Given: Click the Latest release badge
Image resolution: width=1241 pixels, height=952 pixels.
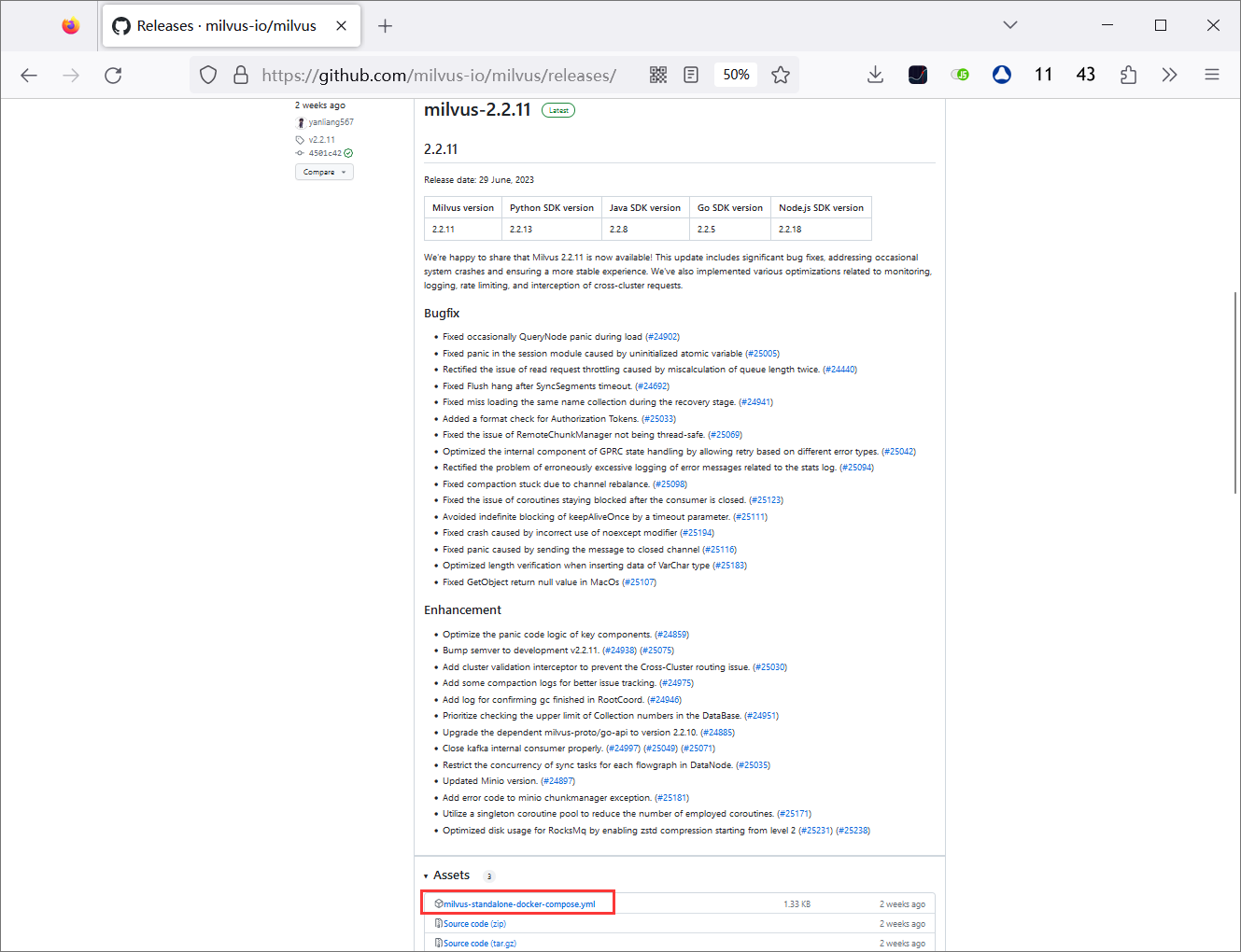Looking at the screenshot, I should tap(558, 110).
